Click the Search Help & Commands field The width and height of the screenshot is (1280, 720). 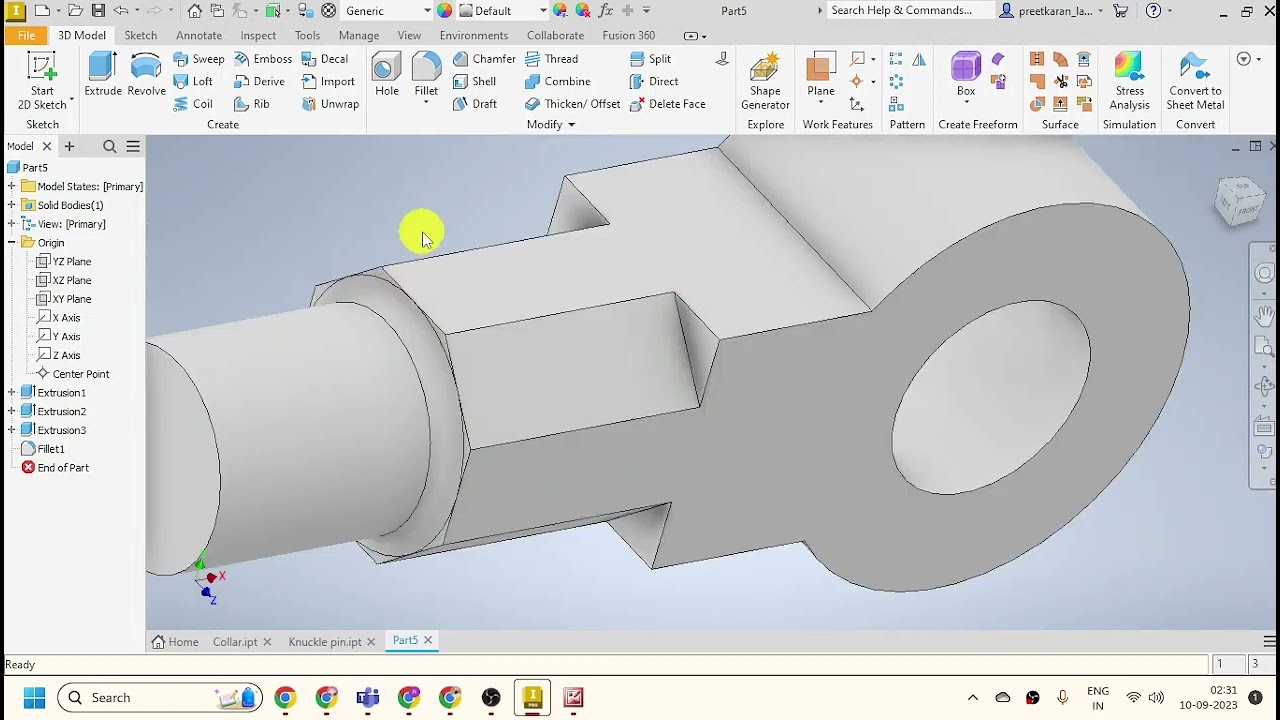(x=911, y=10)
